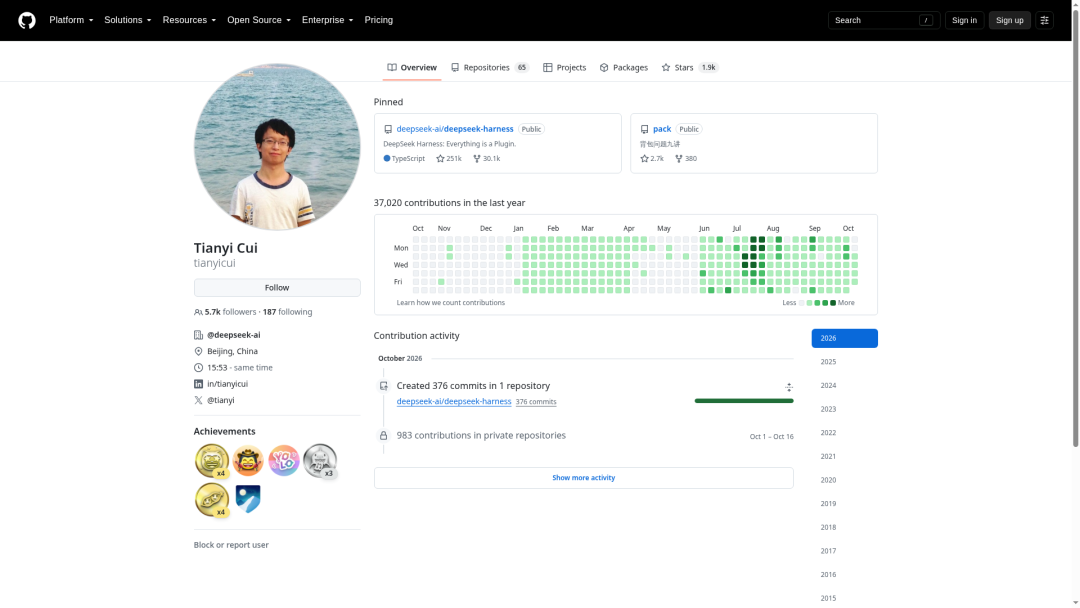Open the Pricing page
This screenshot has width=1080, height=608.
(x=378, y=20)
